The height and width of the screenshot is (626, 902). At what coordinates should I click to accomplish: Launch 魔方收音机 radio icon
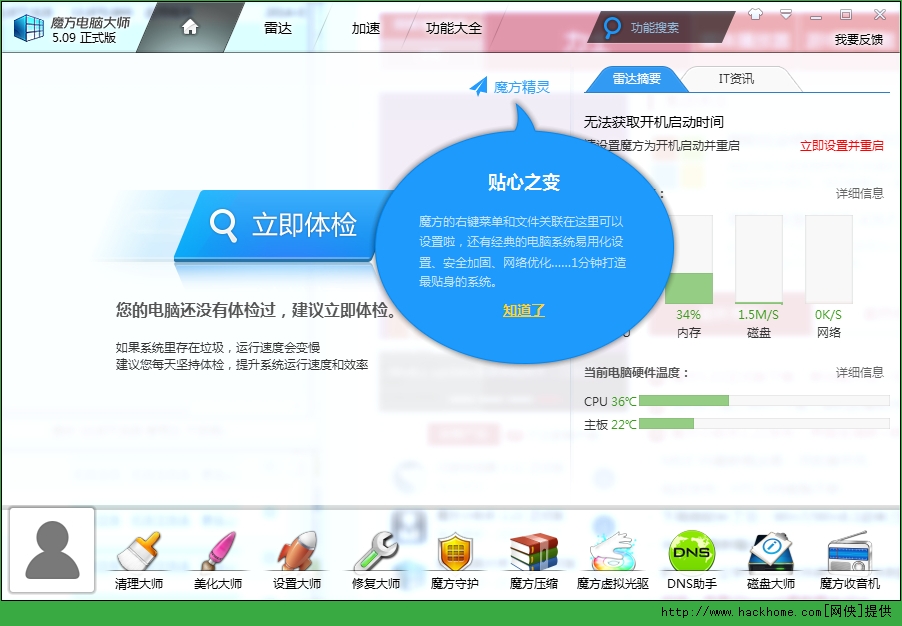pyautogui.click(x=850, y=552)
